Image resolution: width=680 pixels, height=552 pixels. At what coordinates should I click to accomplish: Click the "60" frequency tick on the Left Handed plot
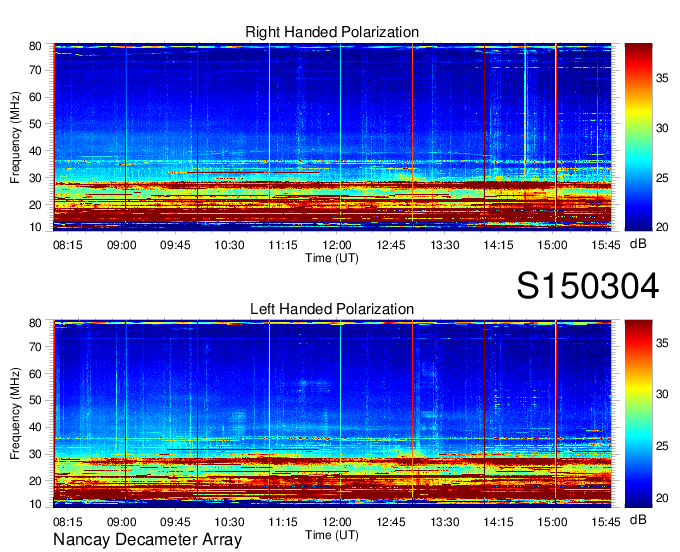point(35,373)
